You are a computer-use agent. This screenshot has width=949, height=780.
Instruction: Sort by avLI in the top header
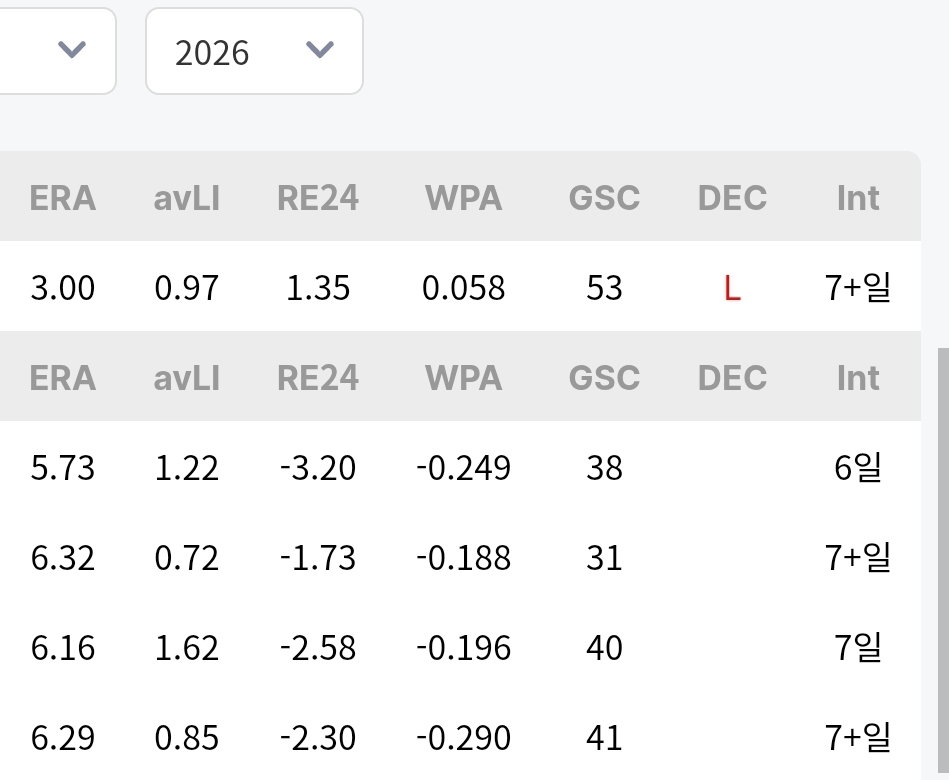pos(186,198)
